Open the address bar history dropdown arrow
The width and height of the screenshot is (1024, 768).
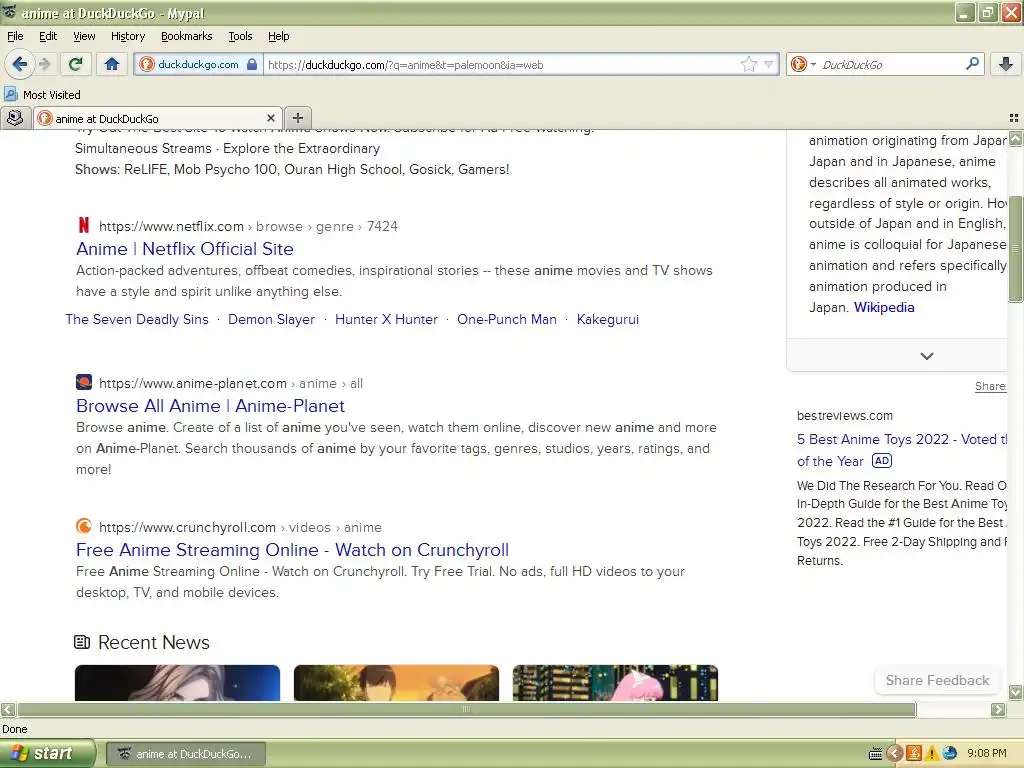(x=769, y=64)
